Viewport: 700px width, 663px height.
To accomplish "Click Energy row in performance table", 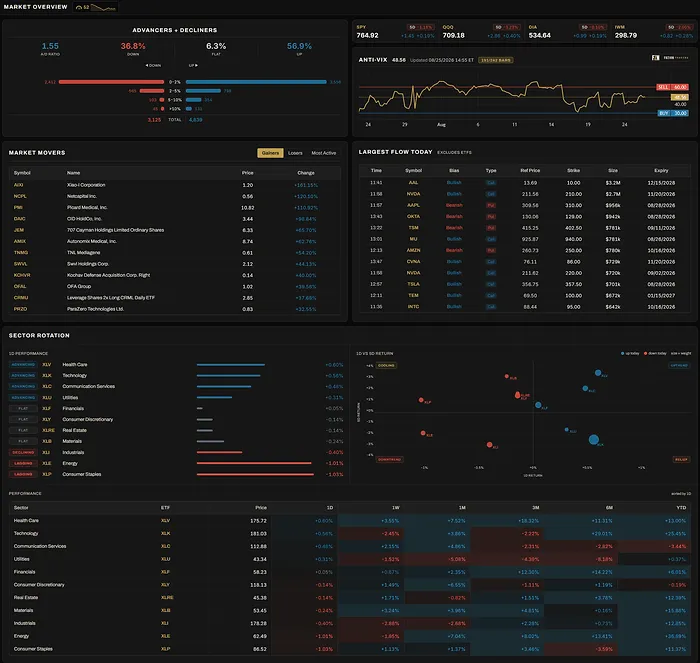I will coord(350,636).
